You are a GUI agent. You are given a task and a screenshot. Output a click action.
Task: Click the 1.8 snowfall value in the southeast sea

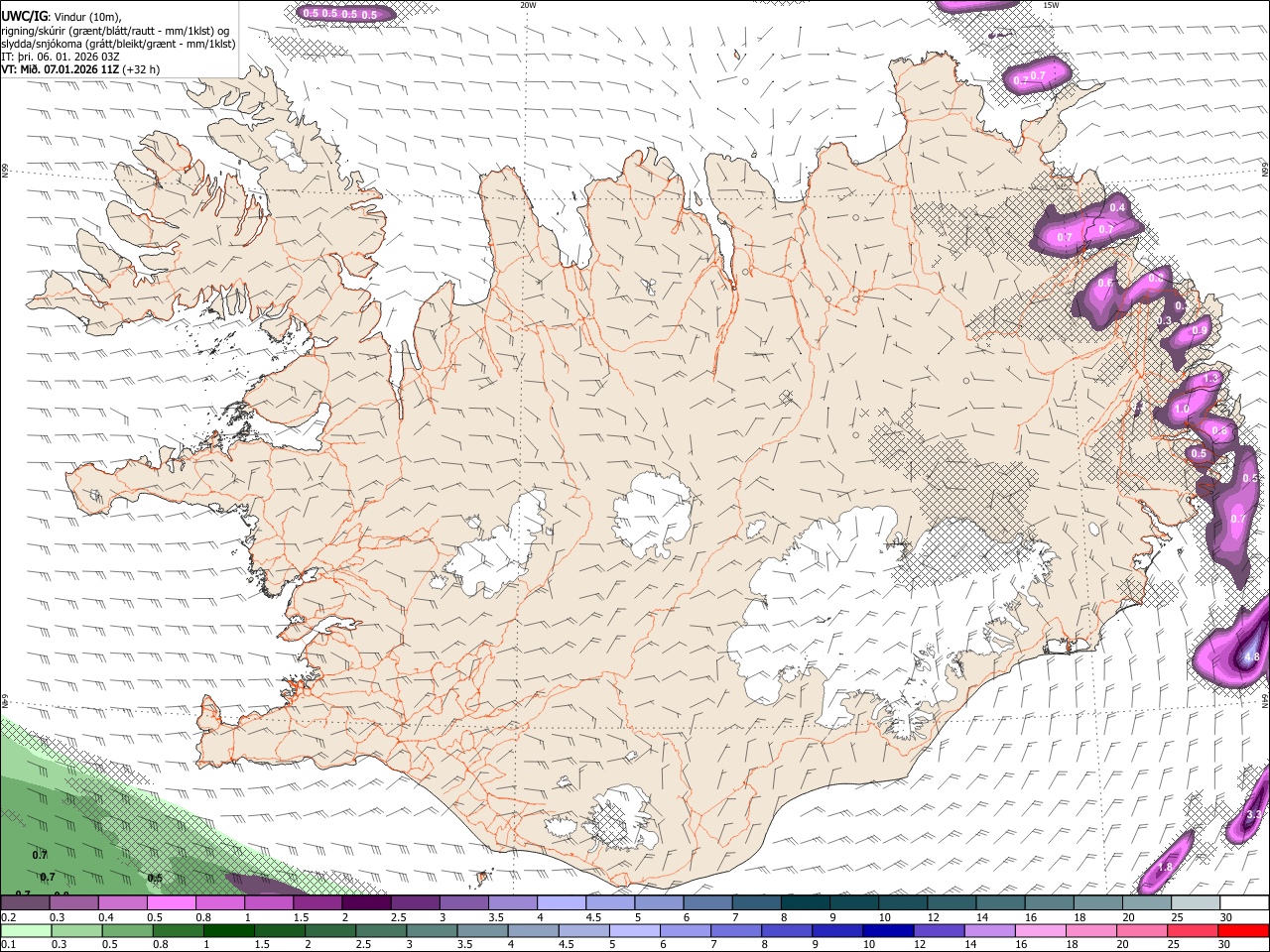click(1166, 867)
